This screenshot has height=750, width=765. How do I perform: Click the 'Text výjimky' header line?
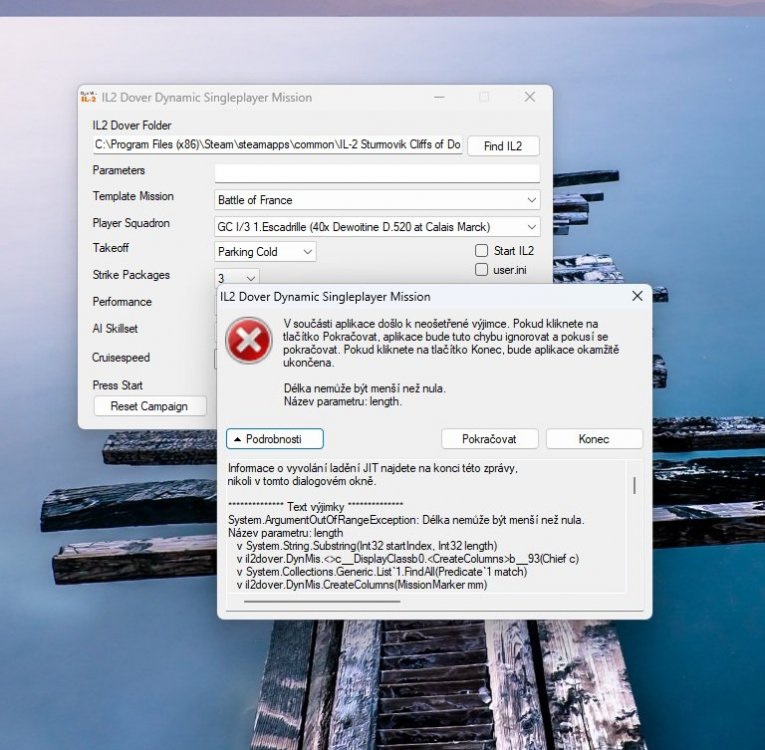[316, 507]
